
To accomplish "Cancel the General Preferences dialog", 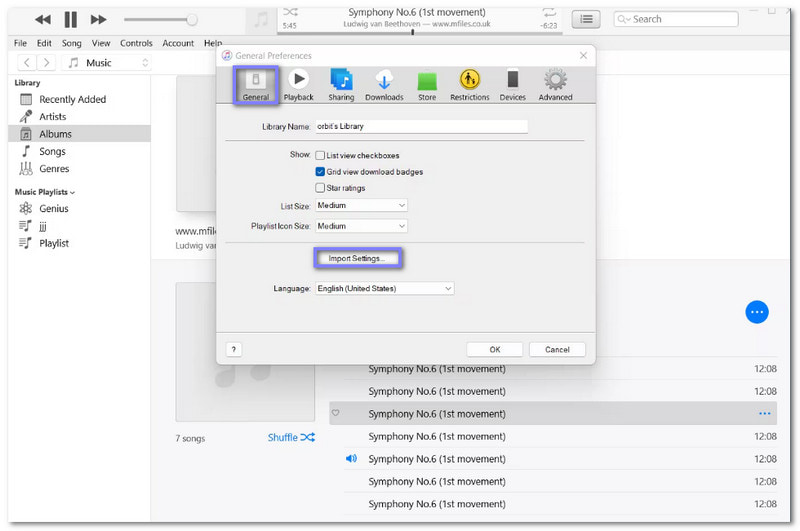I will [x=557, y=349].
